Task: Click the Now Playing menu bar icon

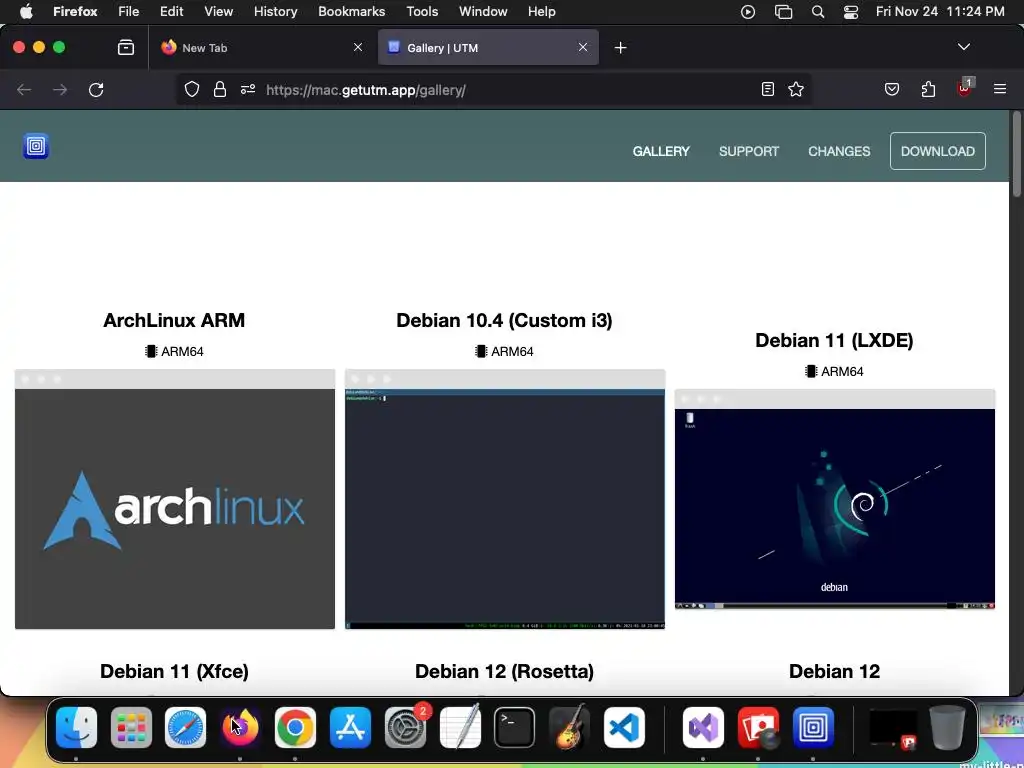Action: [748, 12]
